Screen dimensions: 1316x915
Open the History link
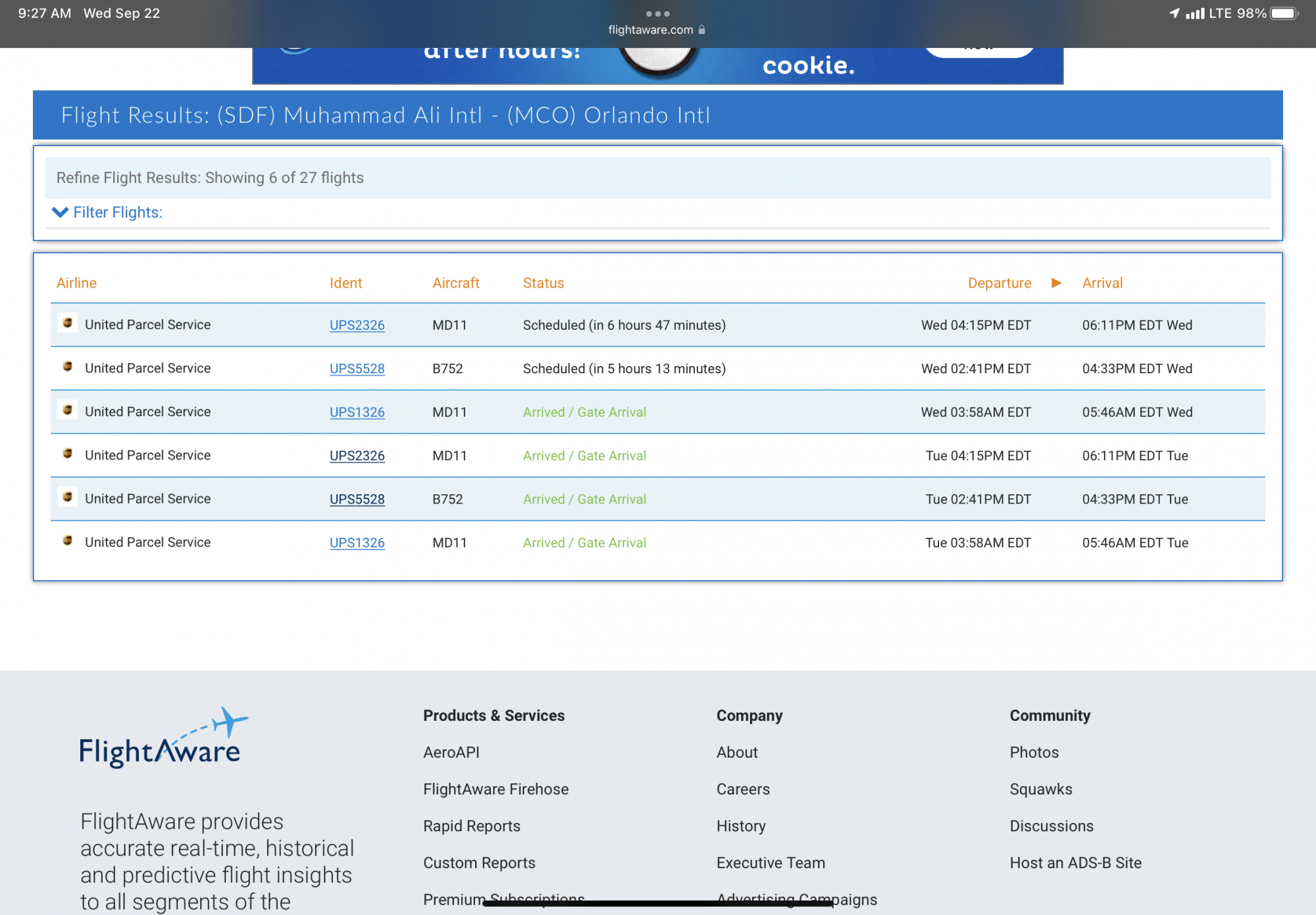click(742, 826)
